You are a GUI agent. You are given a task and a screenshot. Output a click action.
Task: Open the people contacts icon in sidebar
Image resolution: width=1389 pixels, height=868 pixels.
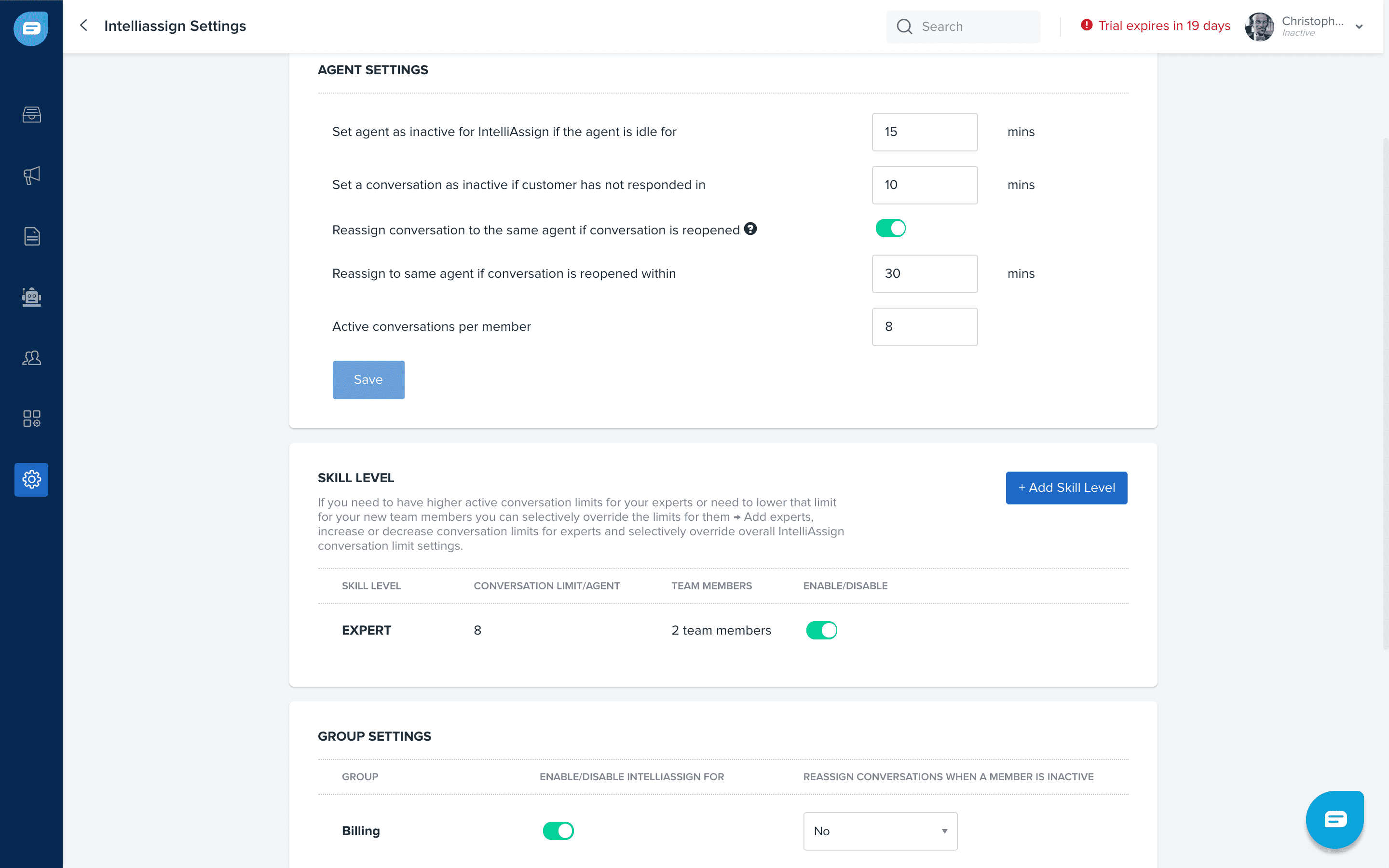click(x=31, y=358)
